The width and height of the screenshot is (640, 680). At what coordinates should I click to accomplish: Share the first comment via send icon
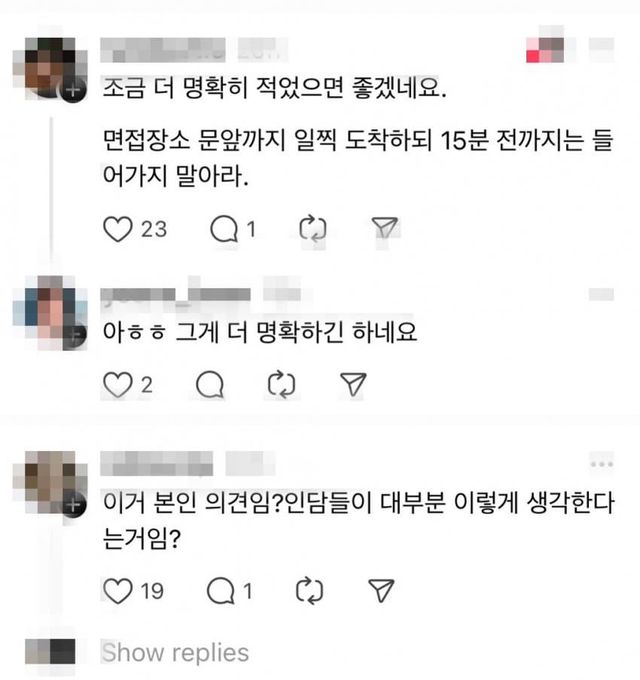click(x=385, y=228)
